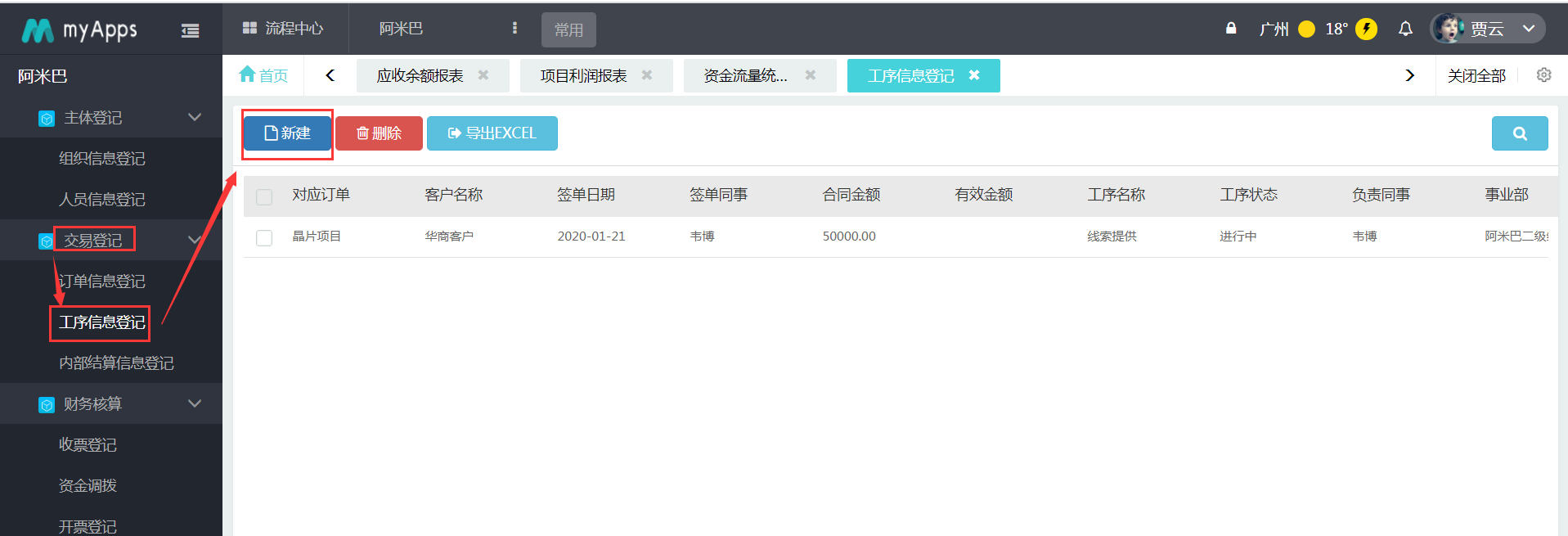Image resolution: width=1568 pixels, height=536 pixels.
Task: Open the user dropdown for 贾云
Action: point(1488,29)
